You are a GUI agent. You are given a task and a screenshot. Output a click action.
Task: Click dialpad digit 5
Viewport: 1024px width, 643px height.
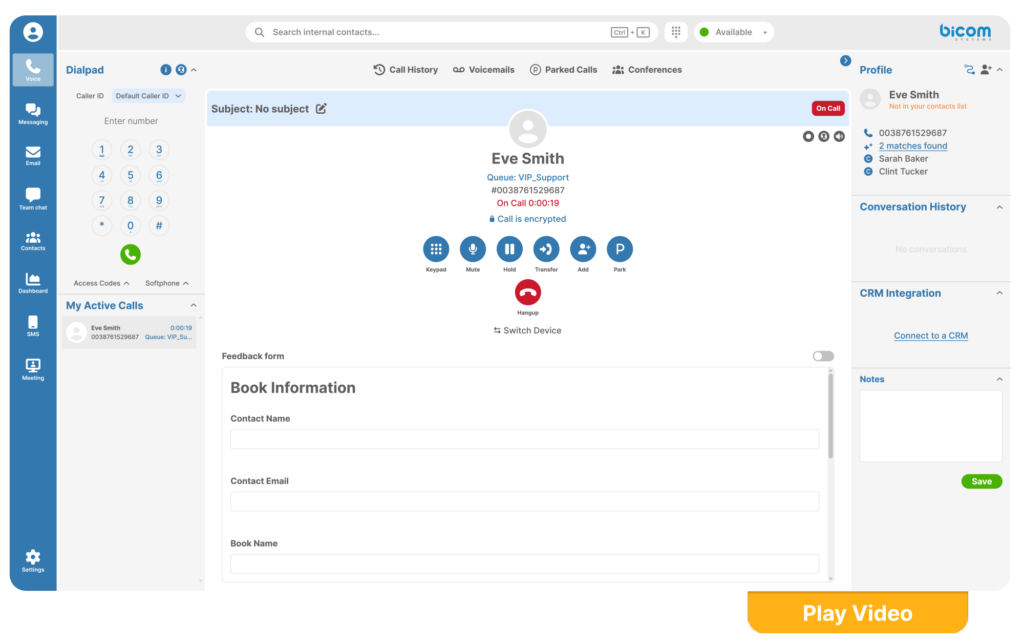click(x=131, y=175)
